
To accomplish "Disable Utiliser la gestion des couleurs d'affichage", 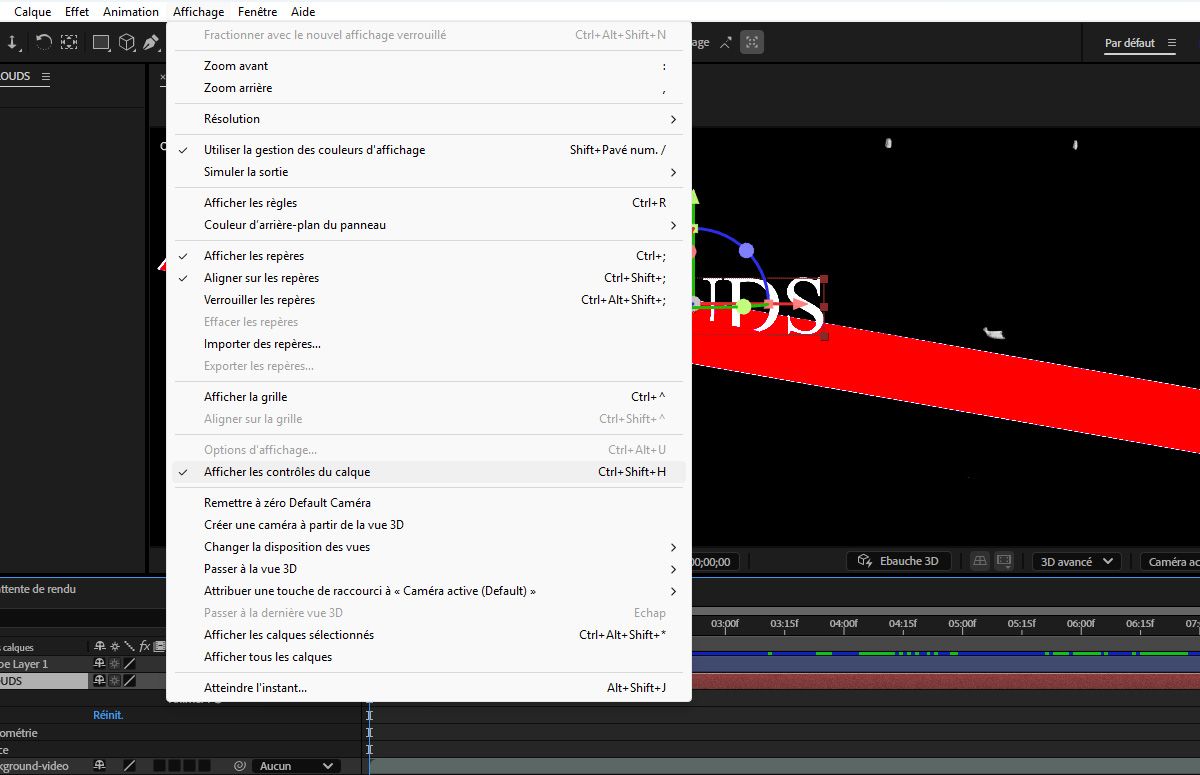I will pos(429,150).
